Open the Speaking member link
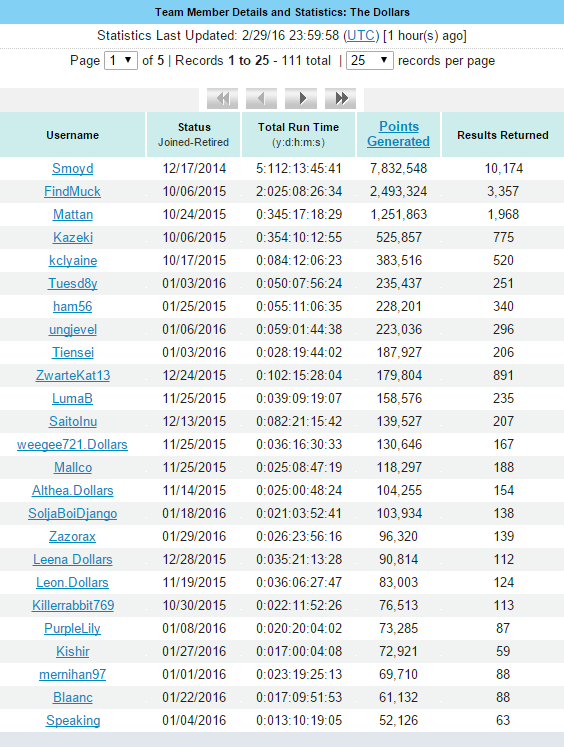Viewport: 564px width, 747px height. pos(72,720)
